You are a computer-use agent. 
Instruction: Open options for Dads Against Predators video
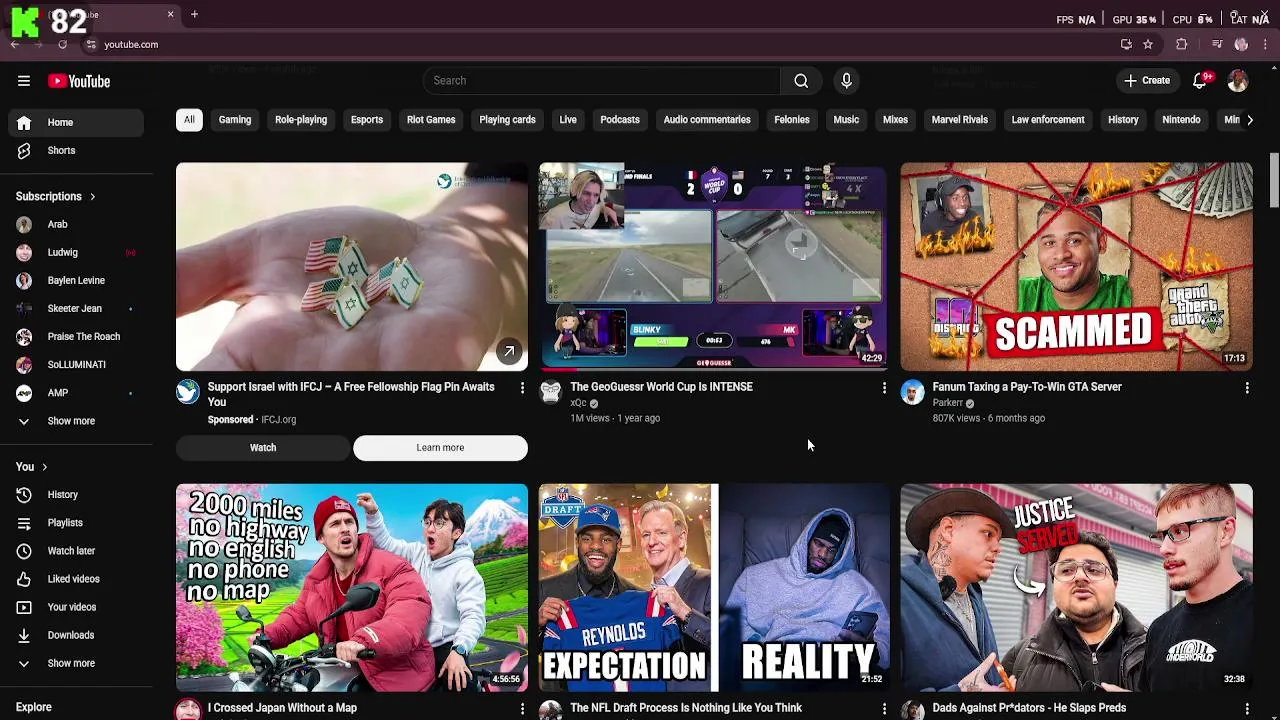coord(1247,708)
